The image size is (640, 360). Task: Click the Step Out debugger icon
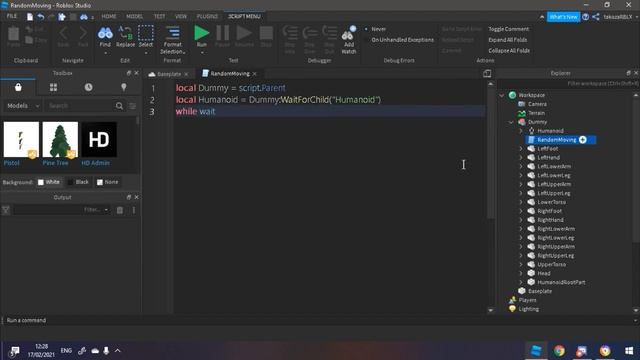(x=329, y=40)
